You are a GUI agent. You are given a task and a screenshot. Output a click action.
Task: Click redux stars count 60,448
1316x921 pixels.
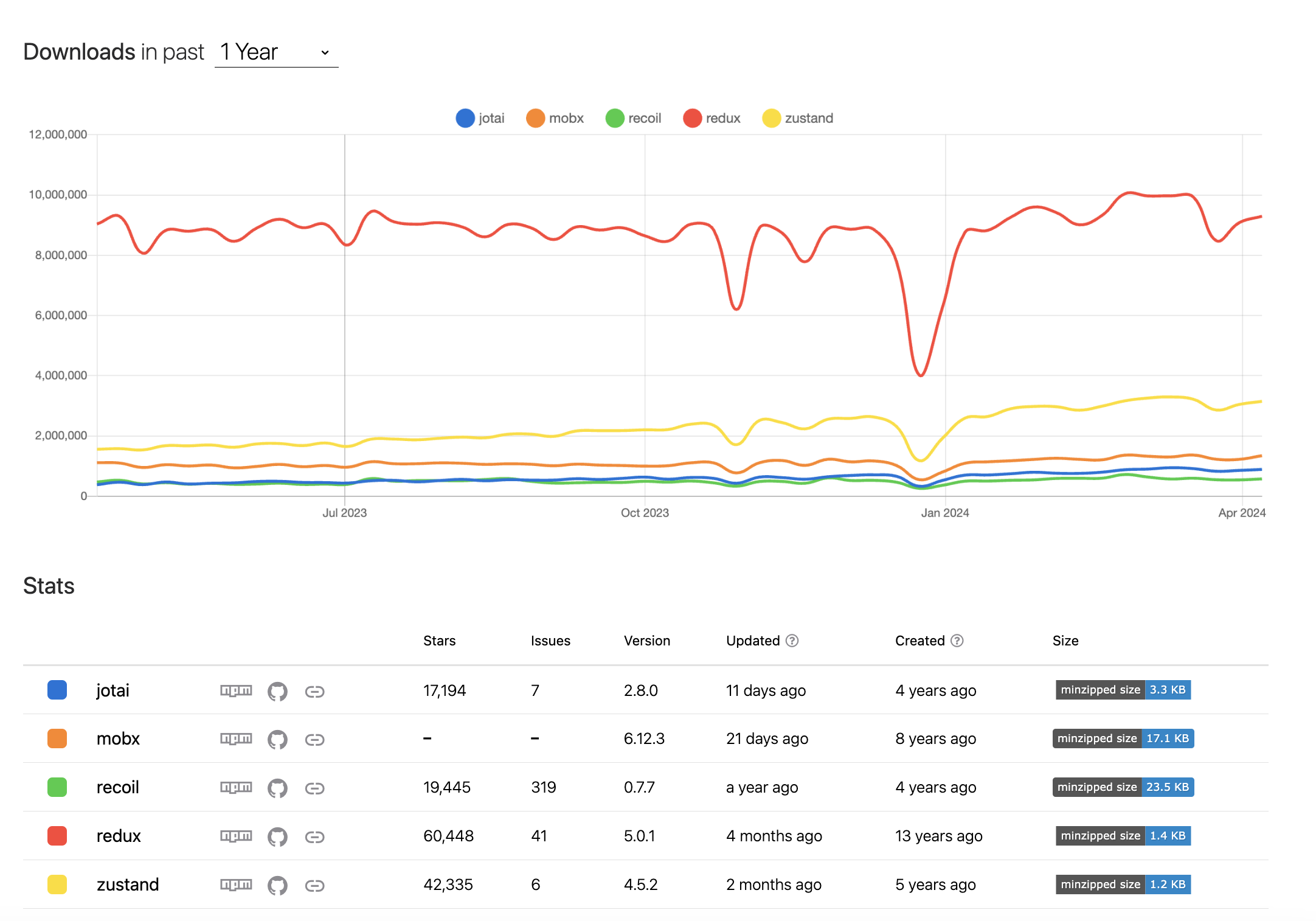448,836
